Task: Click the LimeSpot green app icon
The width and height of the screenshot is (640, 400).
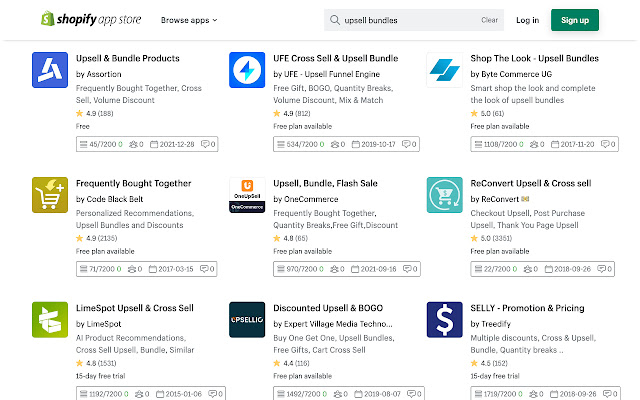Action: tap(50, 320)
